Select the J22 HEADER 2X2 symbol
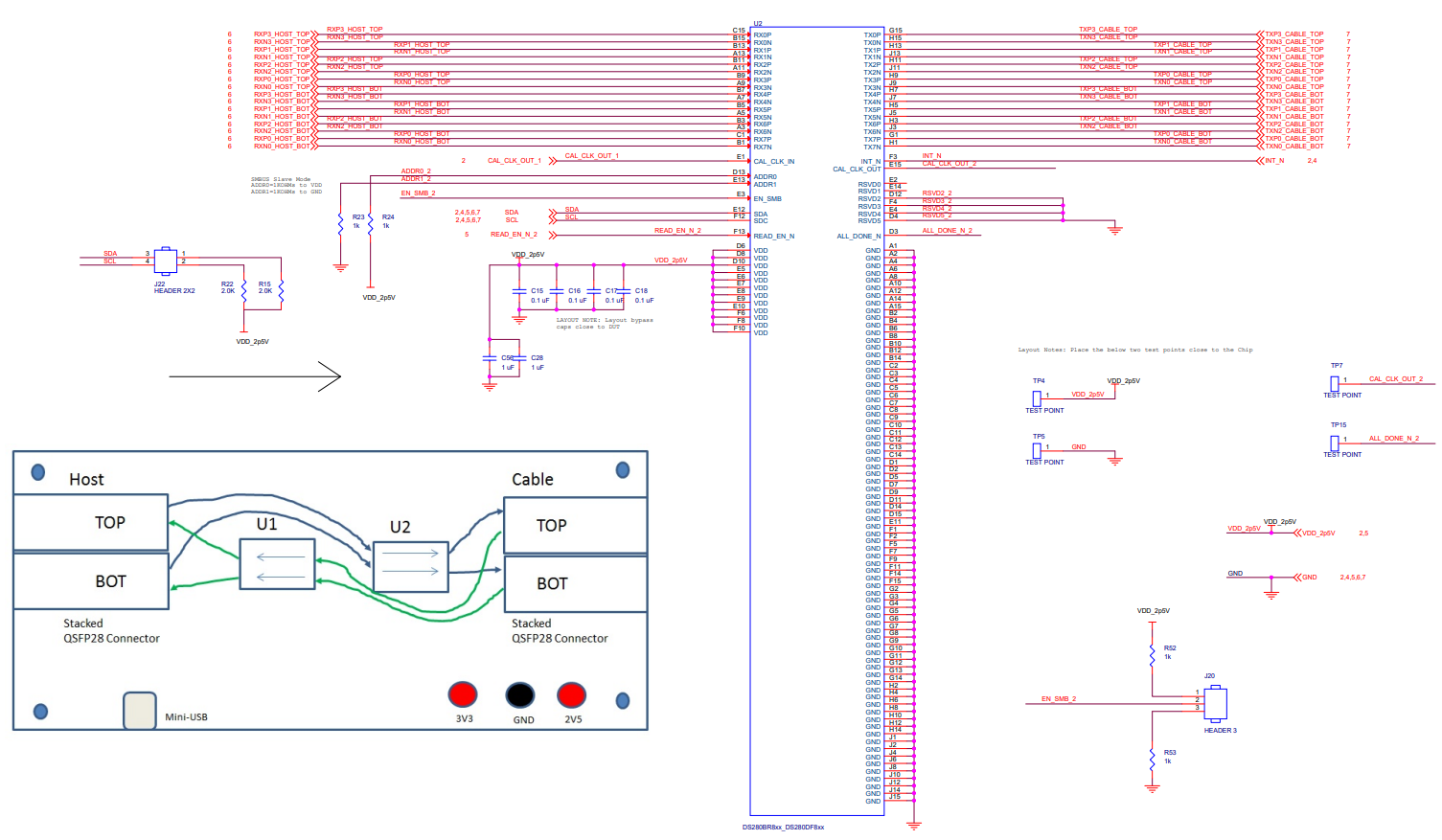Image resolution: width=1442 pixels, height=840 pixels. click(x=166, y=259)
